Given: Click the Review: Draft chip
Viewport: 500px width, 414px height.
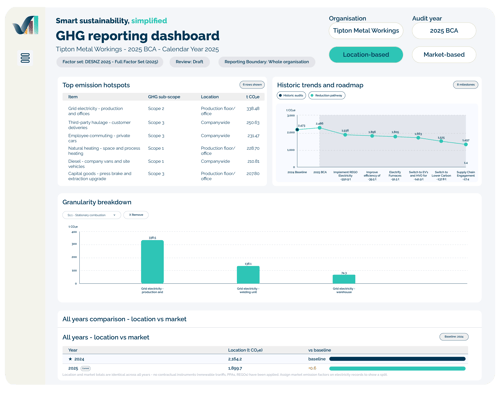Looking at the screenshot, I should coord(189,62).
